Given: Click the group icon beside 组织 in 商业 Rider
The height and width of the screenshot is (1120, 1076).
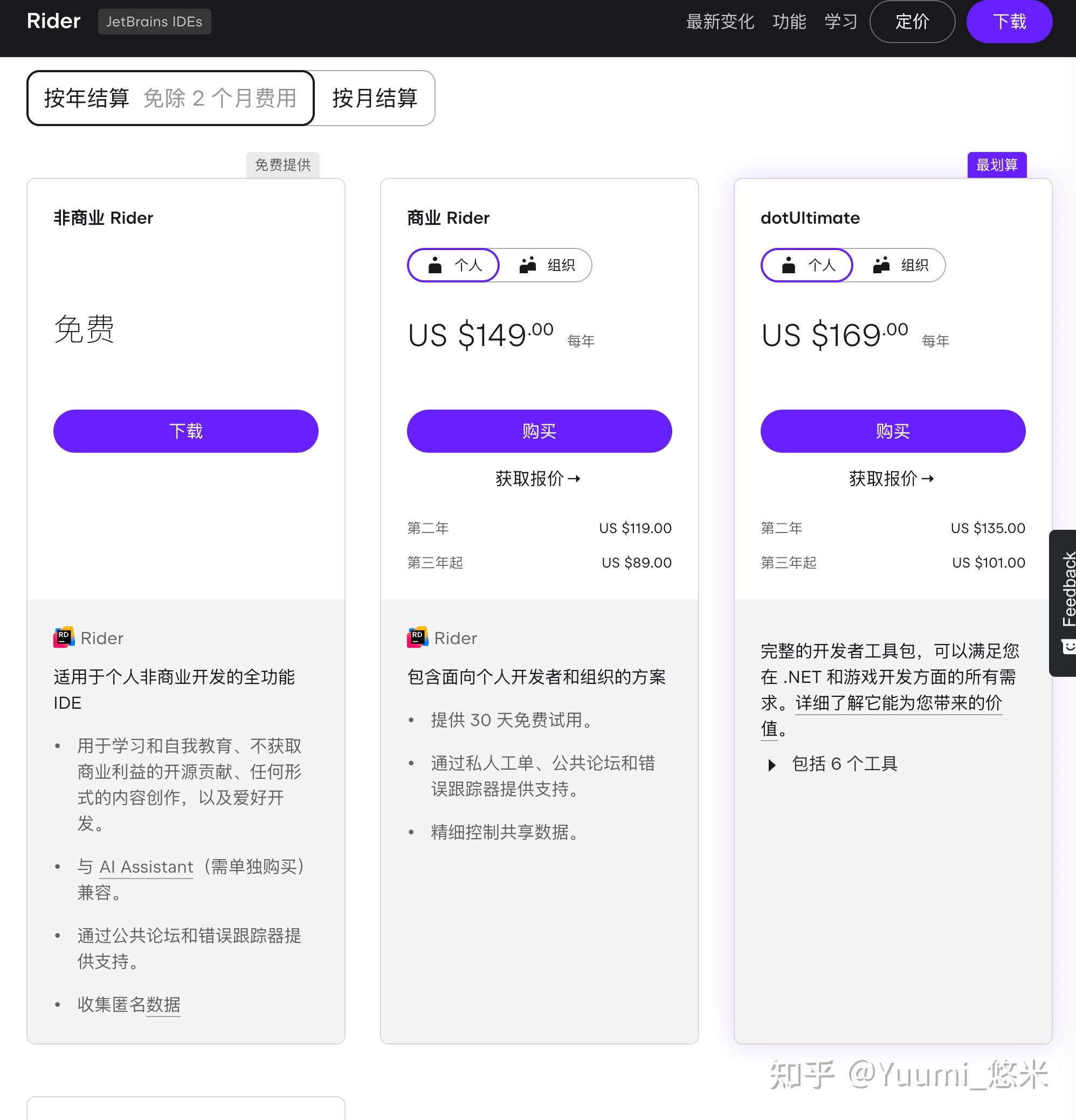Looking at the screenshot, I should [527, 265].
